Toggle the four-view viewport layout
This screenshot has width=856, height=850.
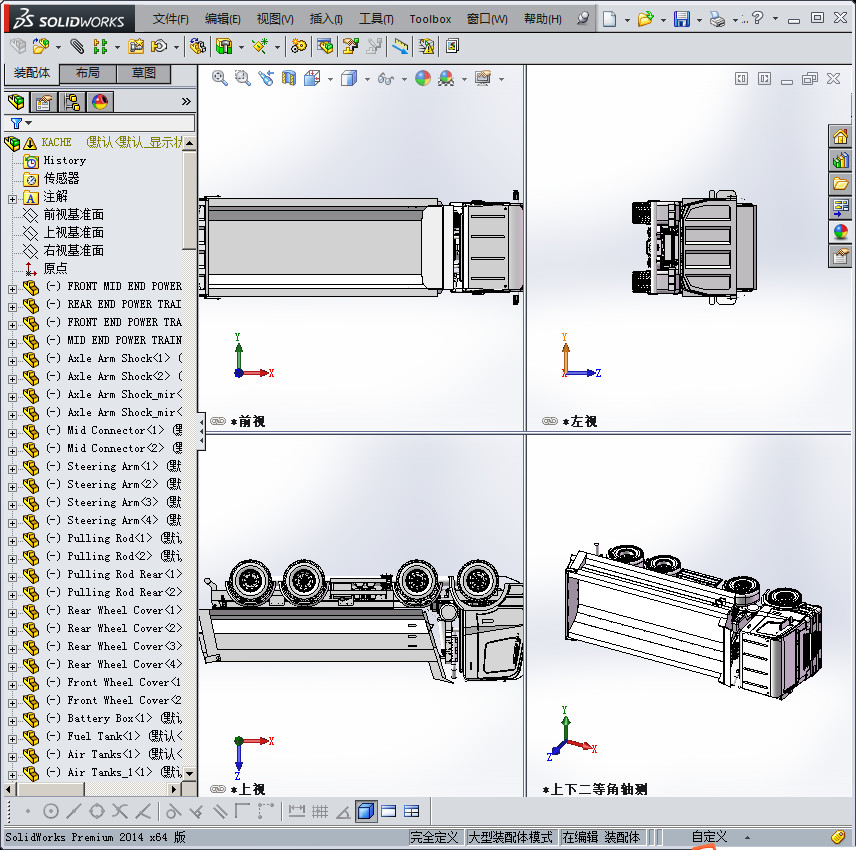[x=412, y=811]
